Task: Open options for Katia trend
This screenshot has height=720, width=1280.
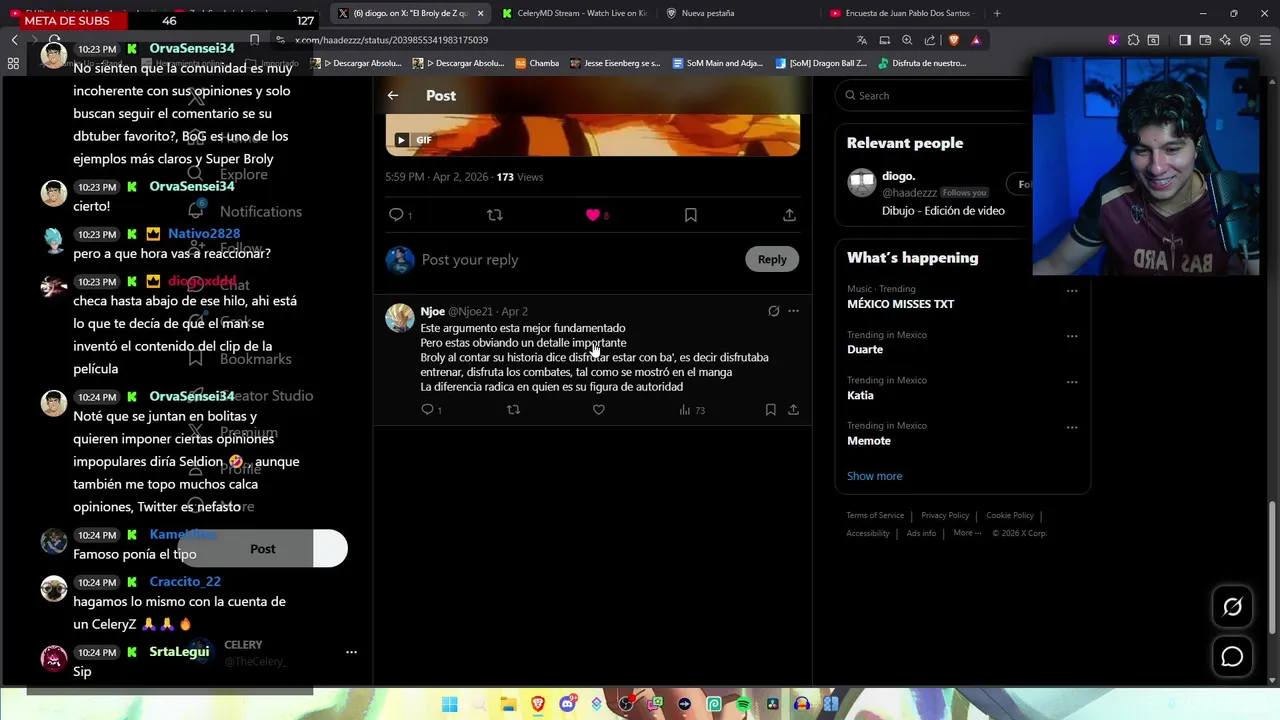Action: [x=1072, y=382]
